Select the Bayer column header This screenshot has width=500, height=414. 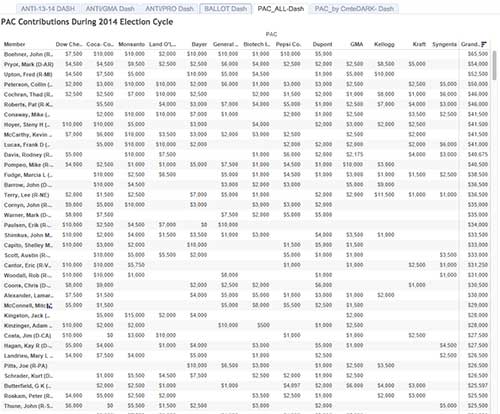pyautogui.click(x=199, y=44)
